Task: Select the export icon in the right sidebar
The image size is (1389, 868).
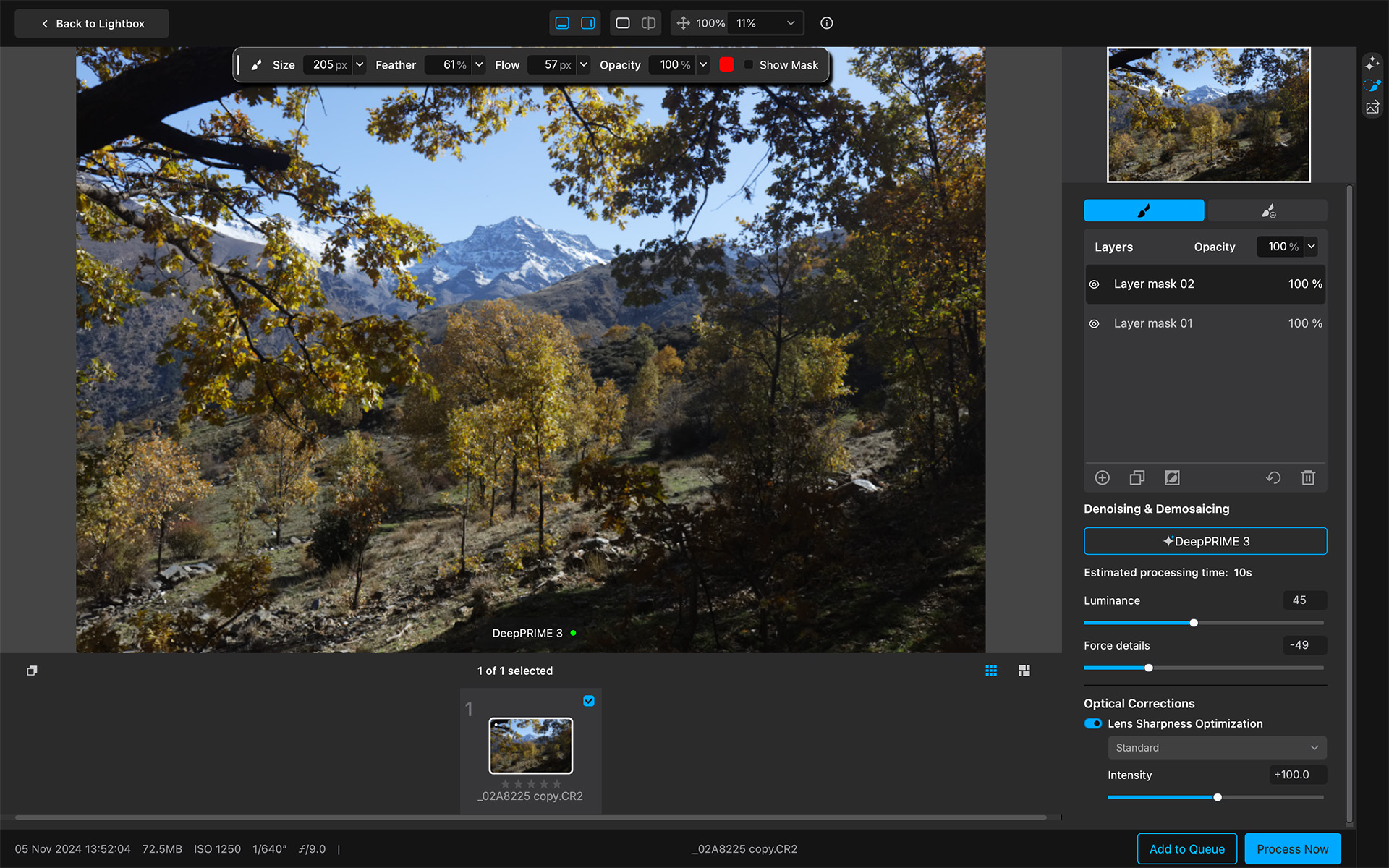Action: pyautogui.click(x=1373, y=107)
